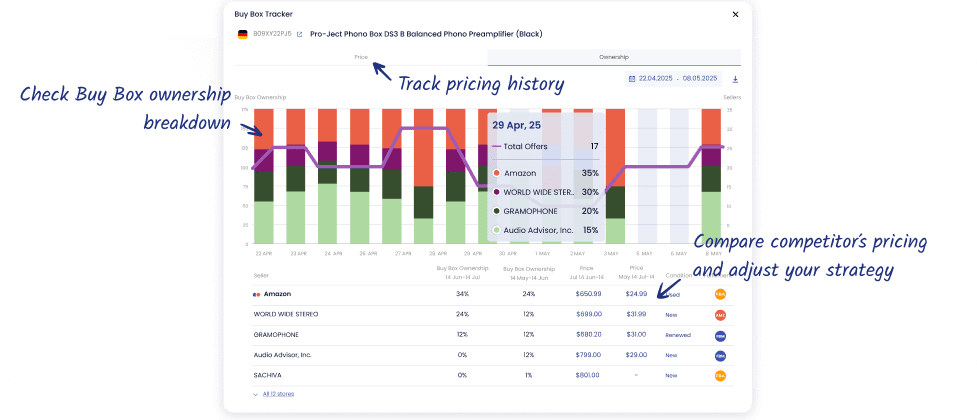Click the orange Amazon legend dot in the tooltip
This screenshot has height=420, width=977.
point(497,173)
